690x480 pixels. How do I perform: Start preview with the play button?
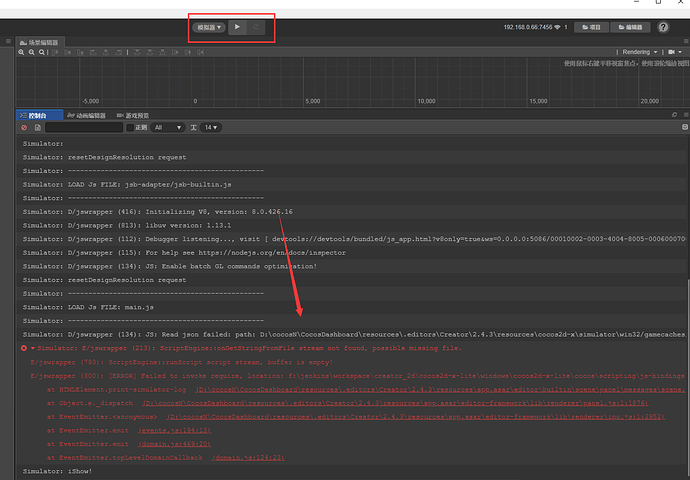click(x=237, y=27)
